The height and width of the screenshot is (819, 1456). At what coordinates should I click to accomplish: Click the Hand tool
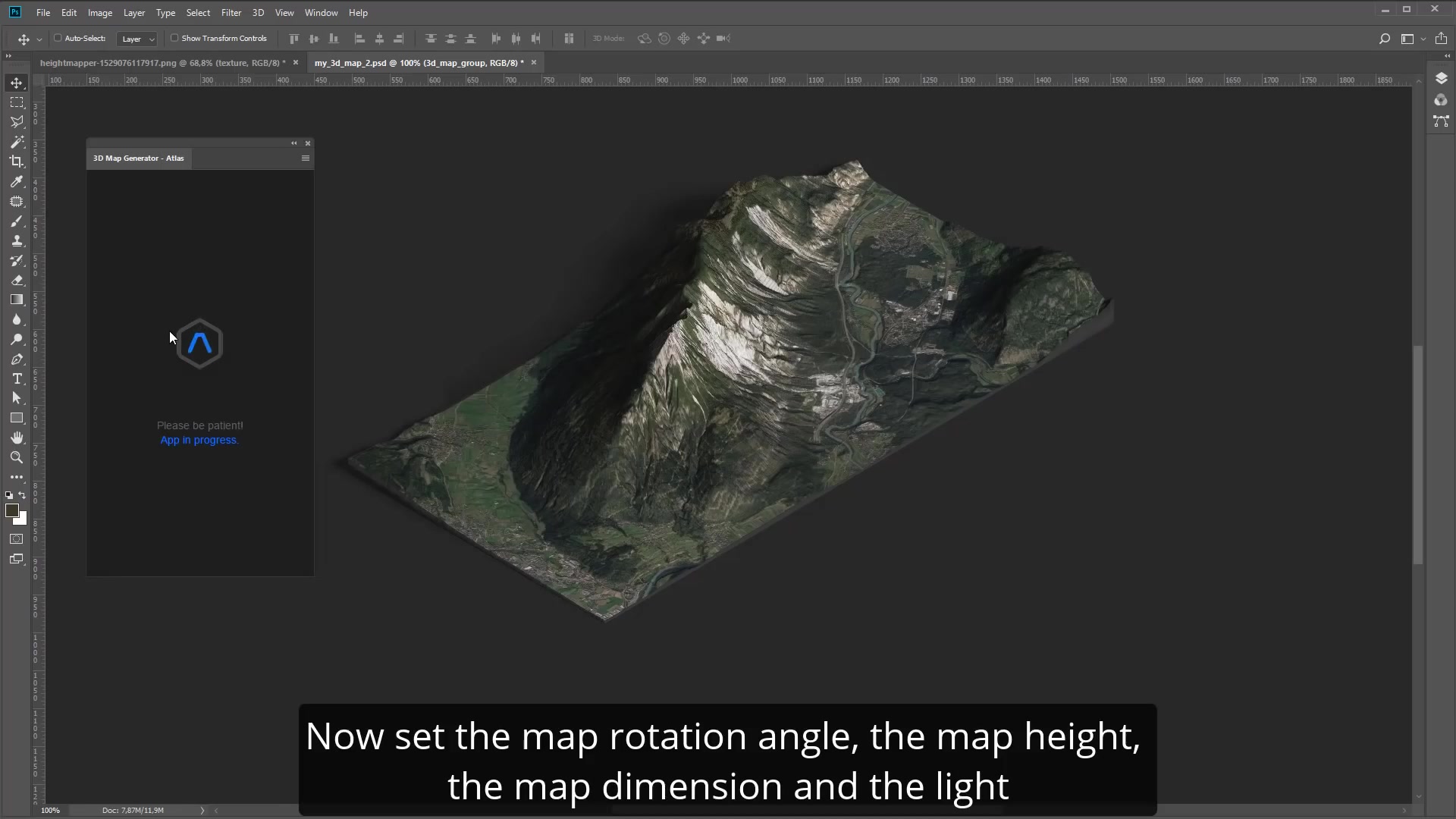(17, 437)
